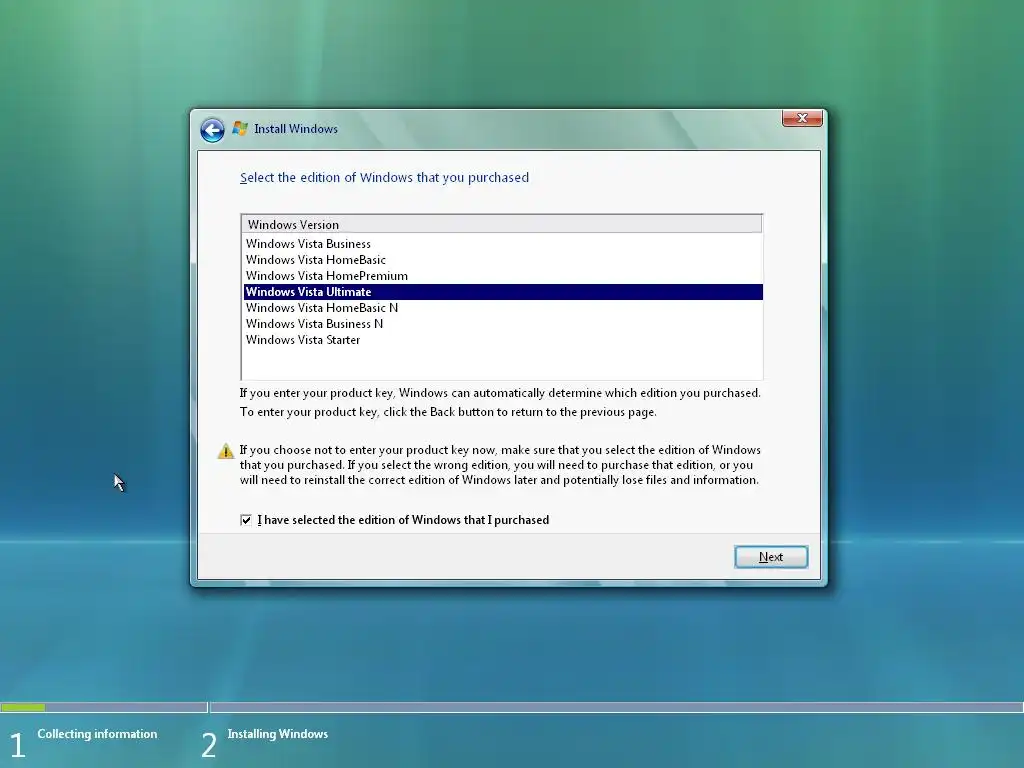Image resolution: width=1024 pixels, height=768 pixels.
Task: Select Windows Vista Starter edition
Action: [x=503, y=340]
